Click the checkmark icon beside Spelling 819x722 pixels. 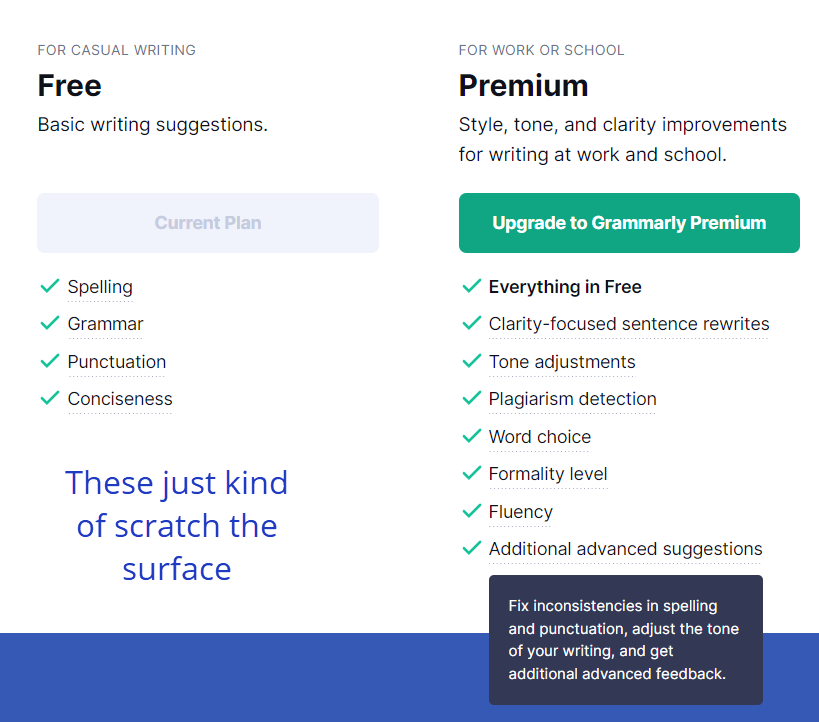[50, 287]
